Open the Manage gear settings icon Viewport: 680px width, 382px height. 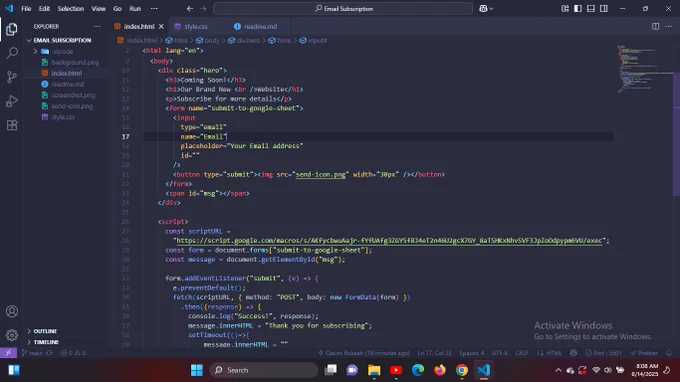coord(12,335)
